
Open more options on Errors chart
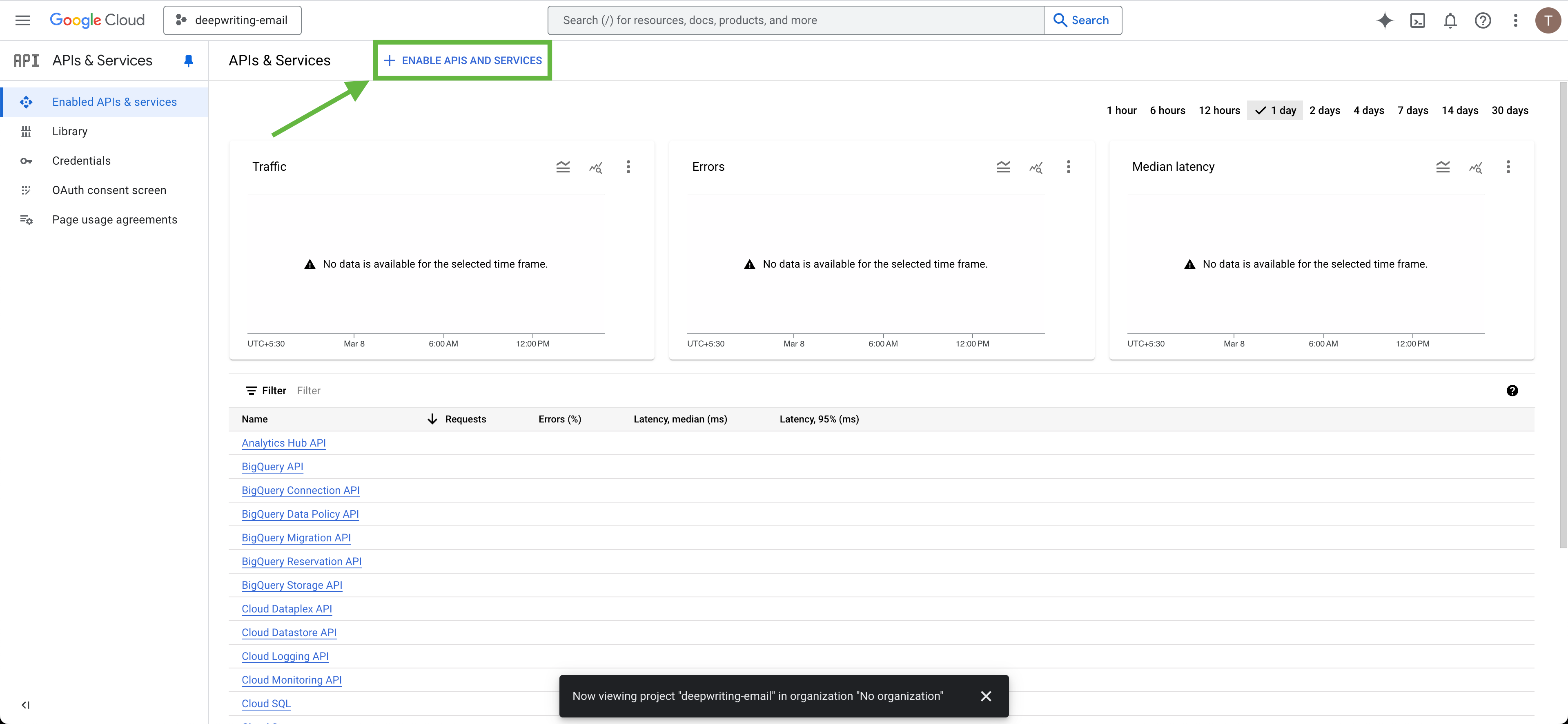[1068, 167]
